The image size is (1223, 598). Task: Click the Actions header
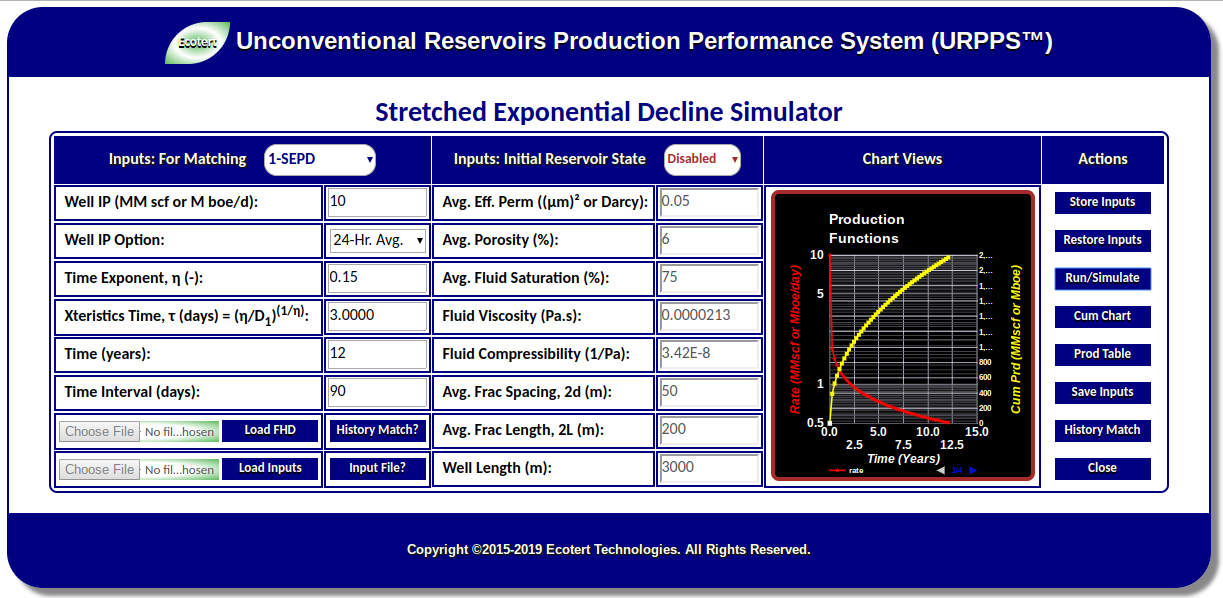(1103, 159)
